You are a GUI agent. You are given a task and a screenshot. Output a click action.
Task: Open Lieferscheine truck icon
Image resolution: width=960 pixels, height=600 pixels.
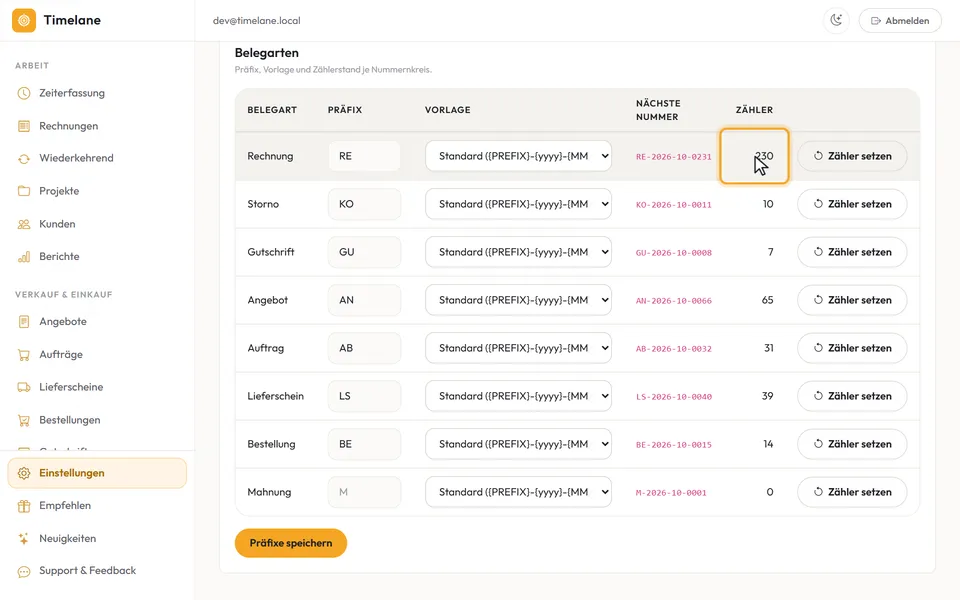[x=24, y=387]
